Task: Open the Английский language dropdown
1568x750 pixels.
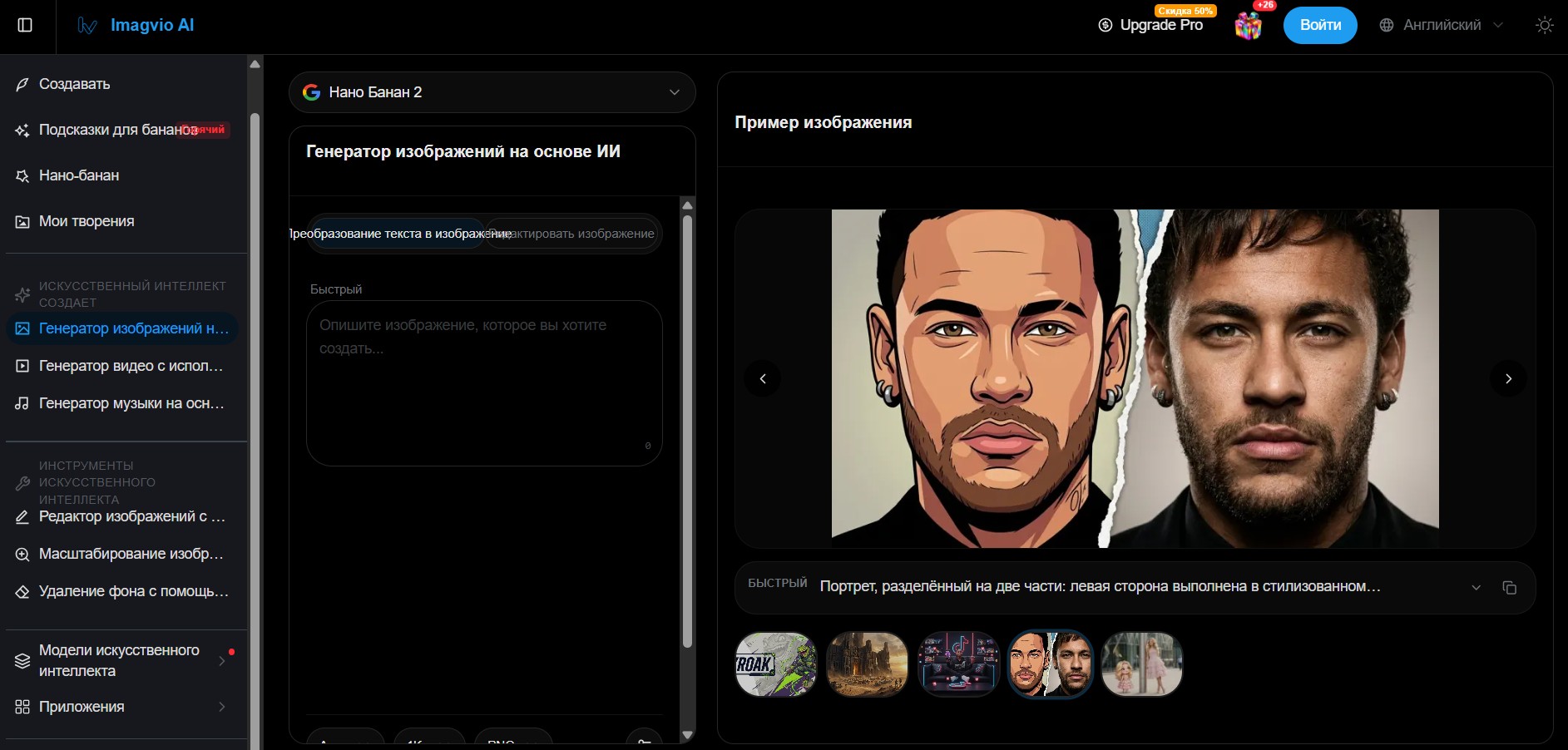Action: click(1442, 25)
